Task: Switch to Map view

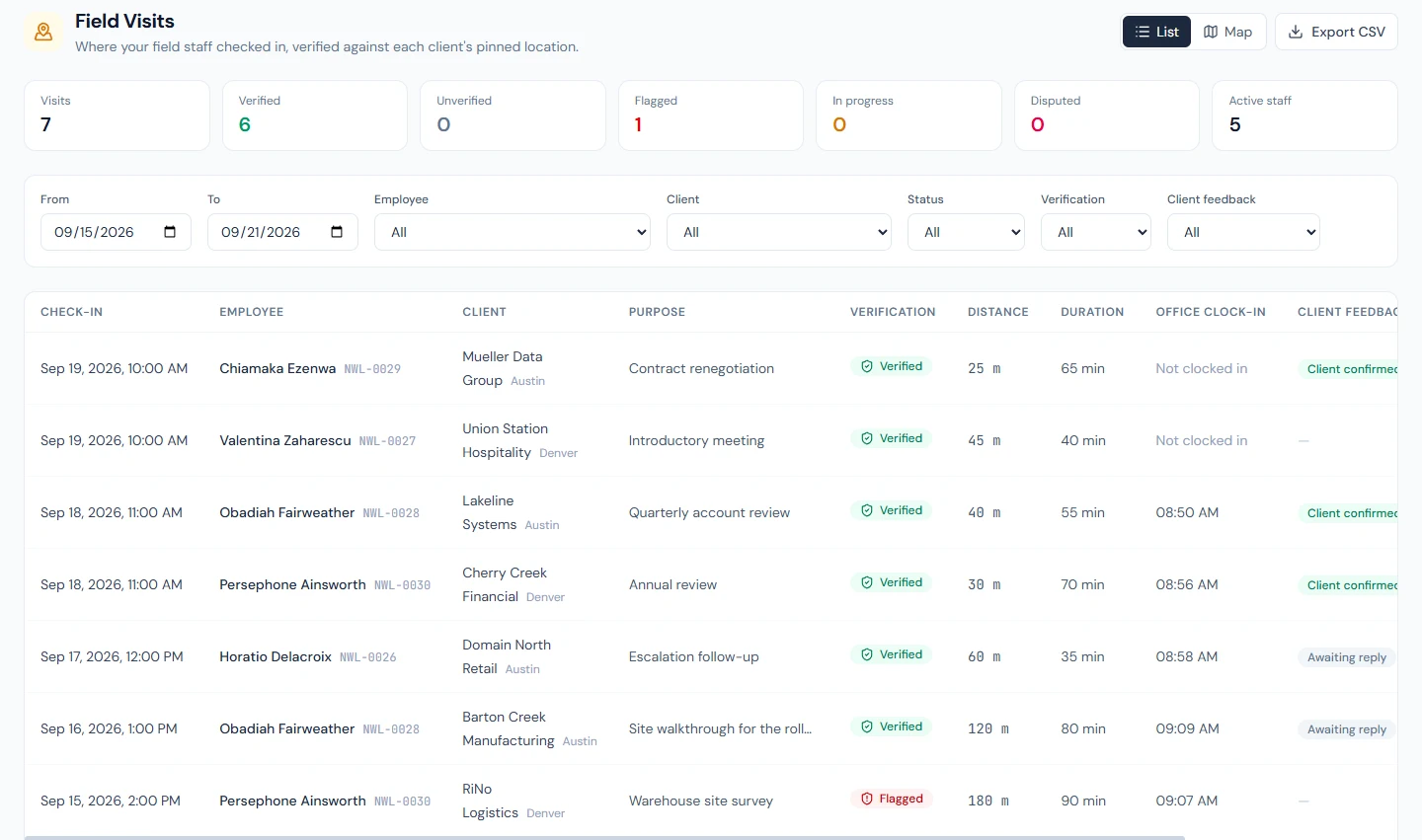Action: pos(1227,32)
